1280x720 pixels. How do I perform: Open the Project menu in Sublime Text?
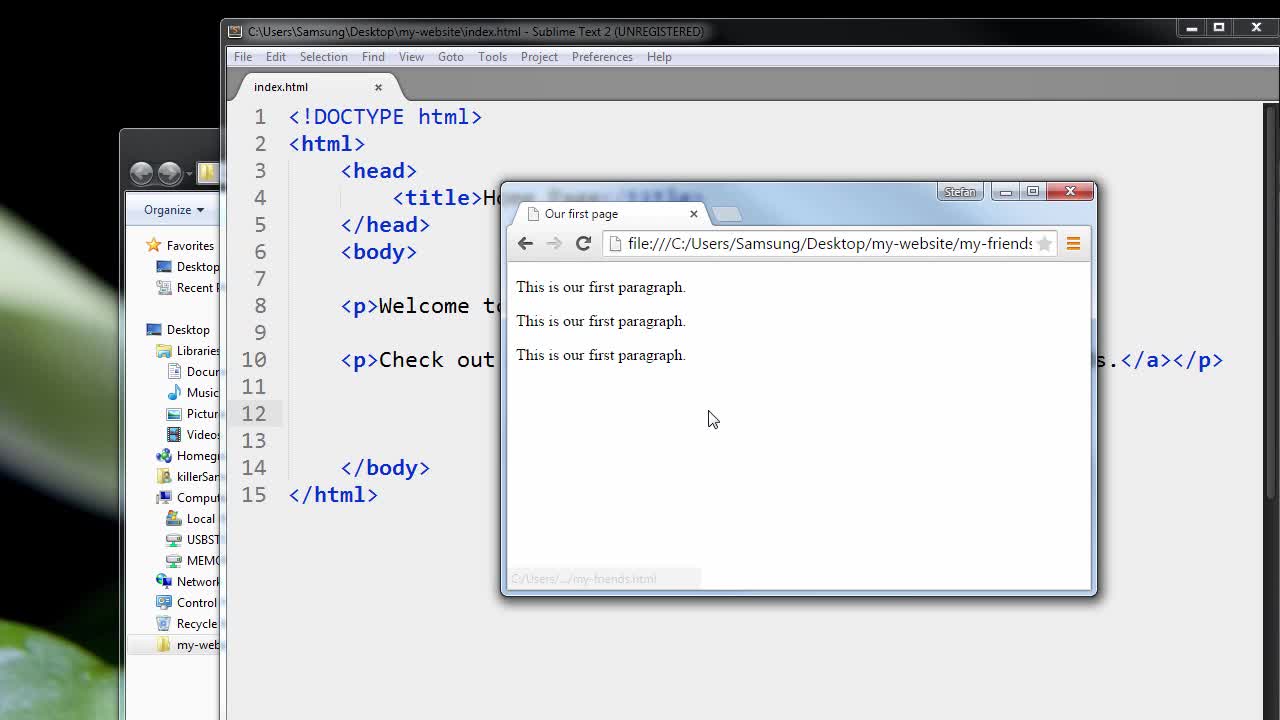pyautogui.click(x=539, y=57)
